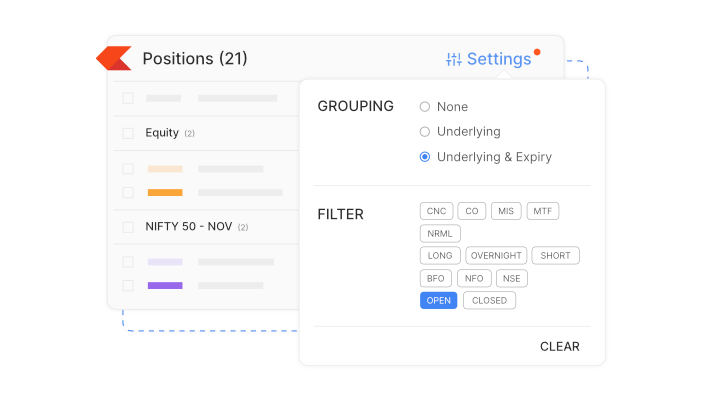The height and width of the screenshot is (401, 701).
Task: Click the orange color bar in Equity
Action: tap(165, 192)
